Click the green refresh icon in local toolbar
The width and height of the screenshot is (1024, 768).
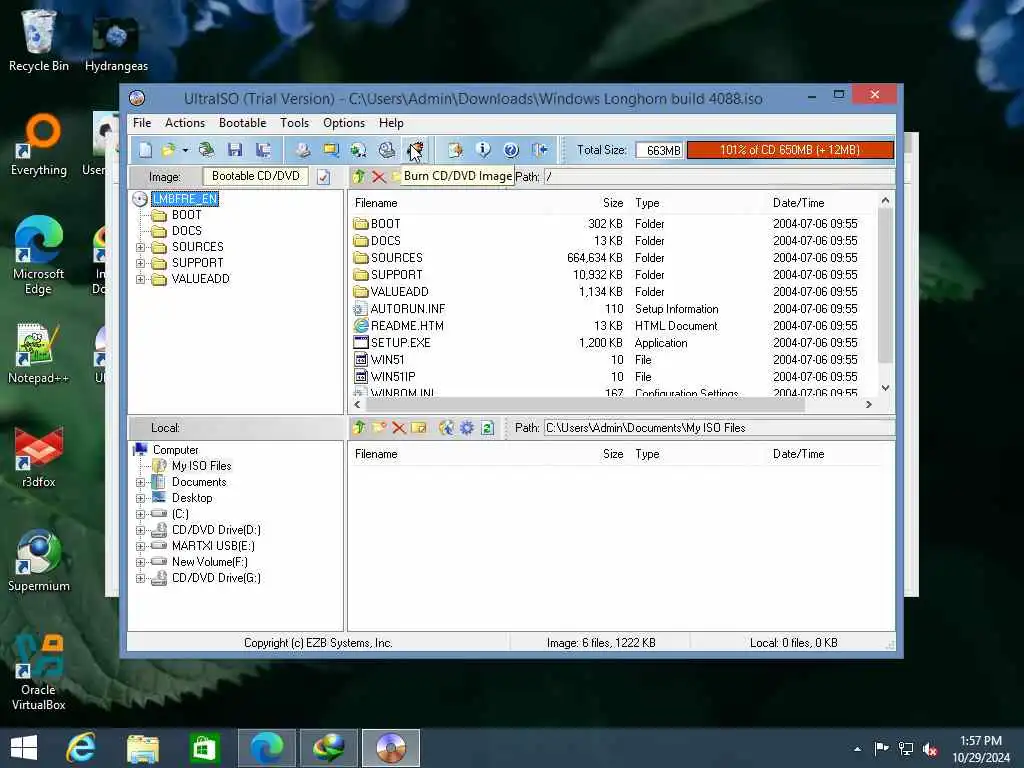pos(487,428)
